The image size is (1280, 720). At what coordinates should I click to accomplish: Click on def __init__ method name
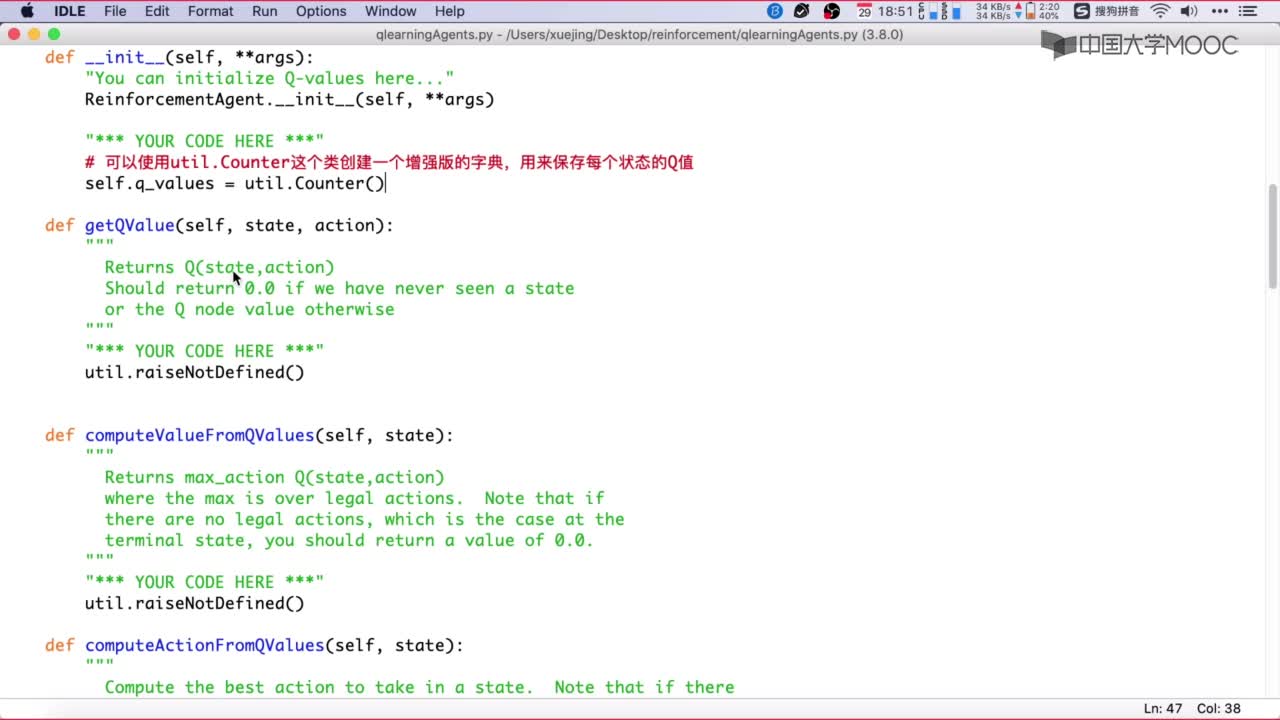[124, 57]
